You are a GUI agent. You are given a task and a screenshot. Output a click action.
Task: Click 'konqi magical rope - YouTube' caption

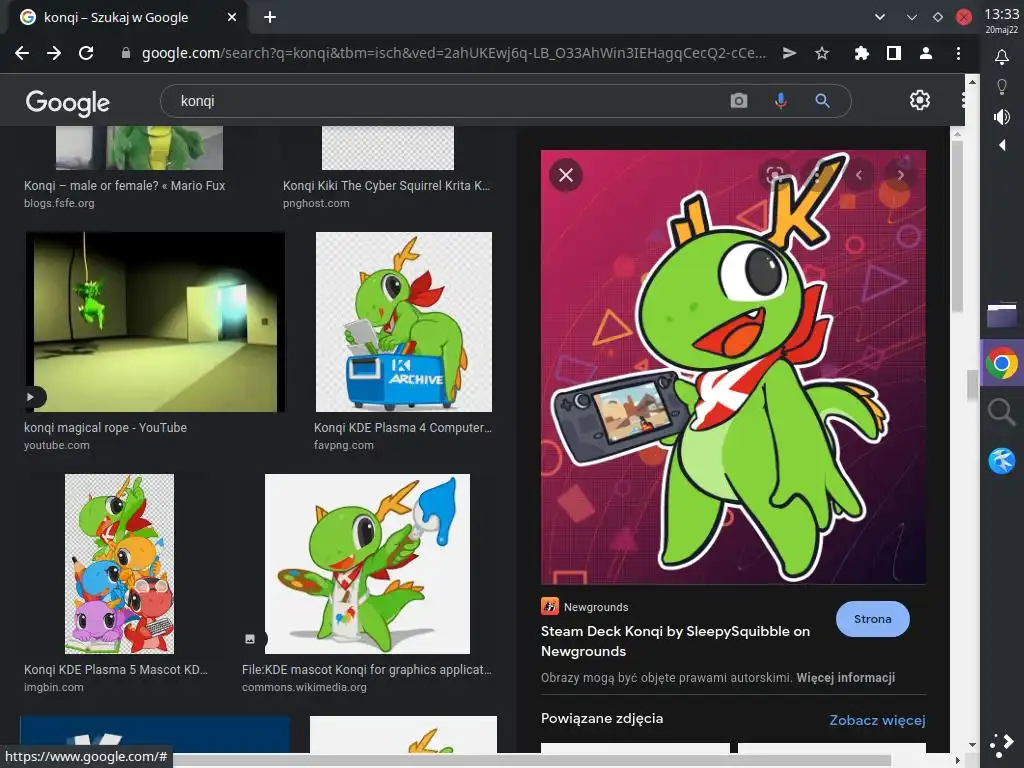pos(105,428)
